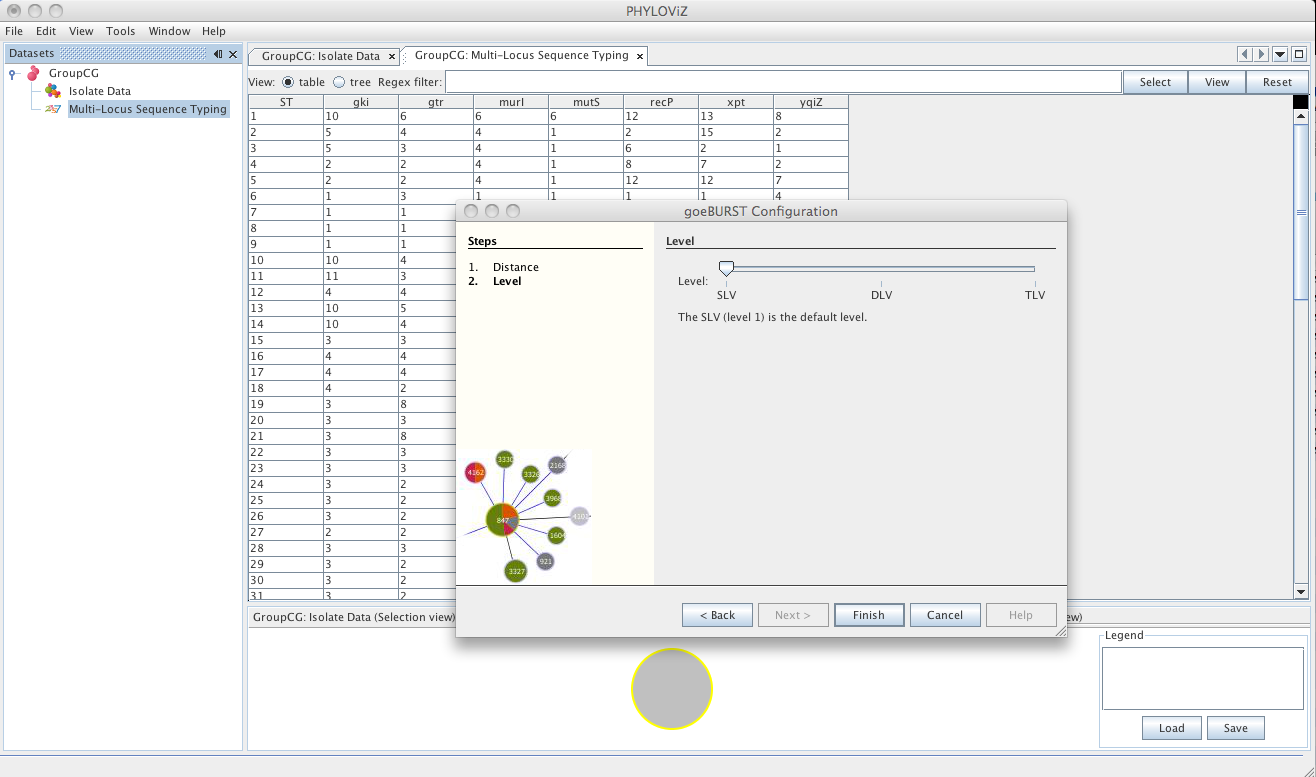Screen dimensions: 1316x777
Task: Click the table scrollbar down arrow
Action: 1301,591
